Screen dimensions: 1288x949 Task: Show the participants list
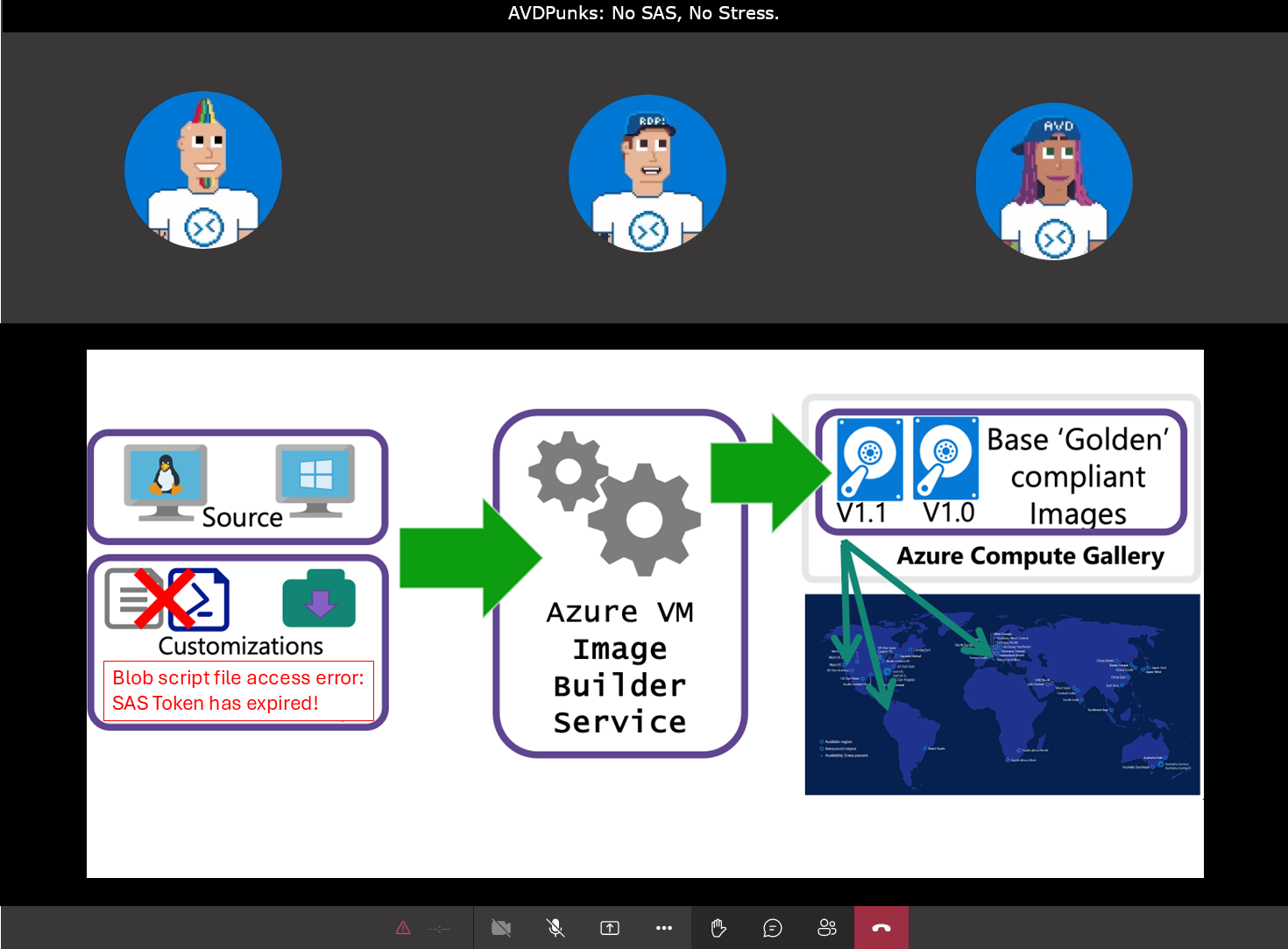827,927
